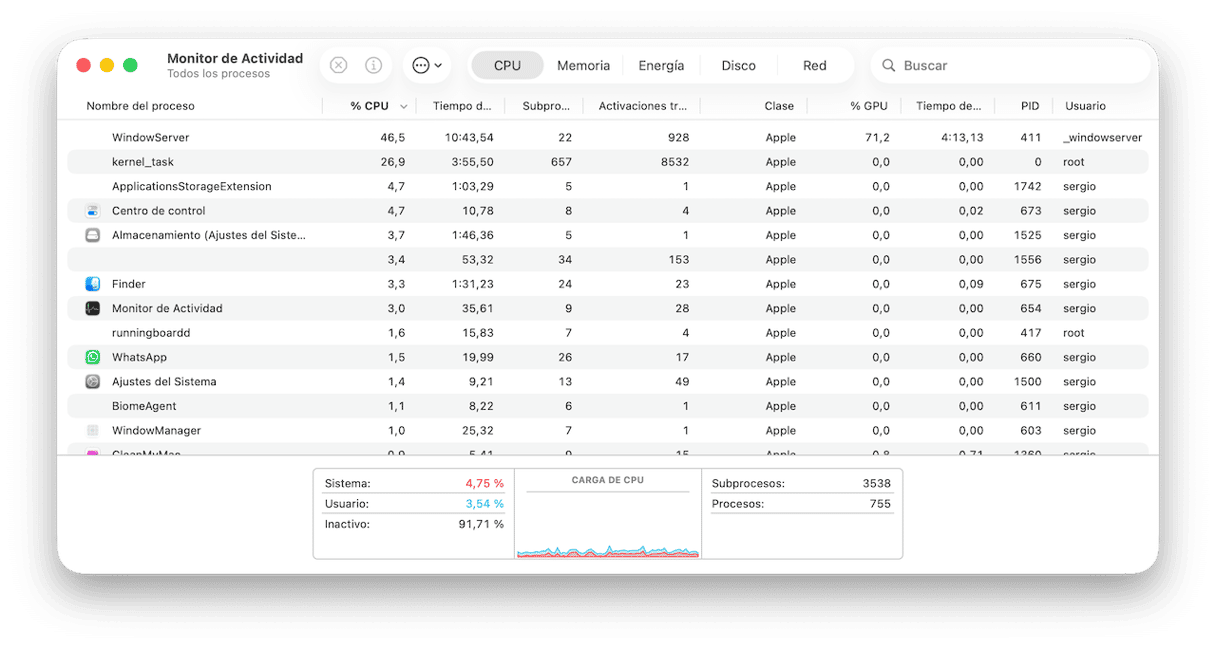Screen dimensions: 1216x649
Task: Select Monitor de Actividad process name
Action: coord(167,308)
